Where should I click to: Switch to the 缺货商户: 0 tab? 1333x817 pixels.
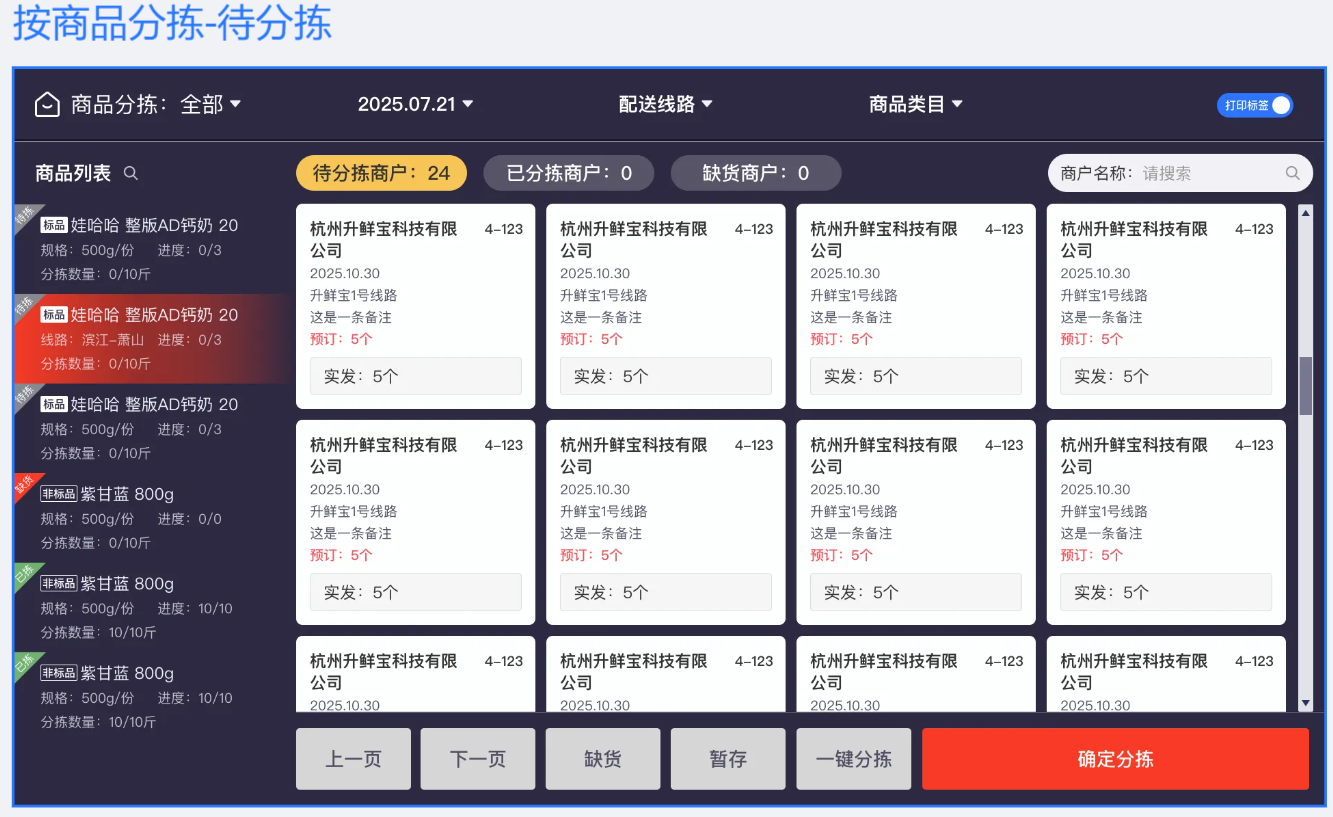[756, 173]
